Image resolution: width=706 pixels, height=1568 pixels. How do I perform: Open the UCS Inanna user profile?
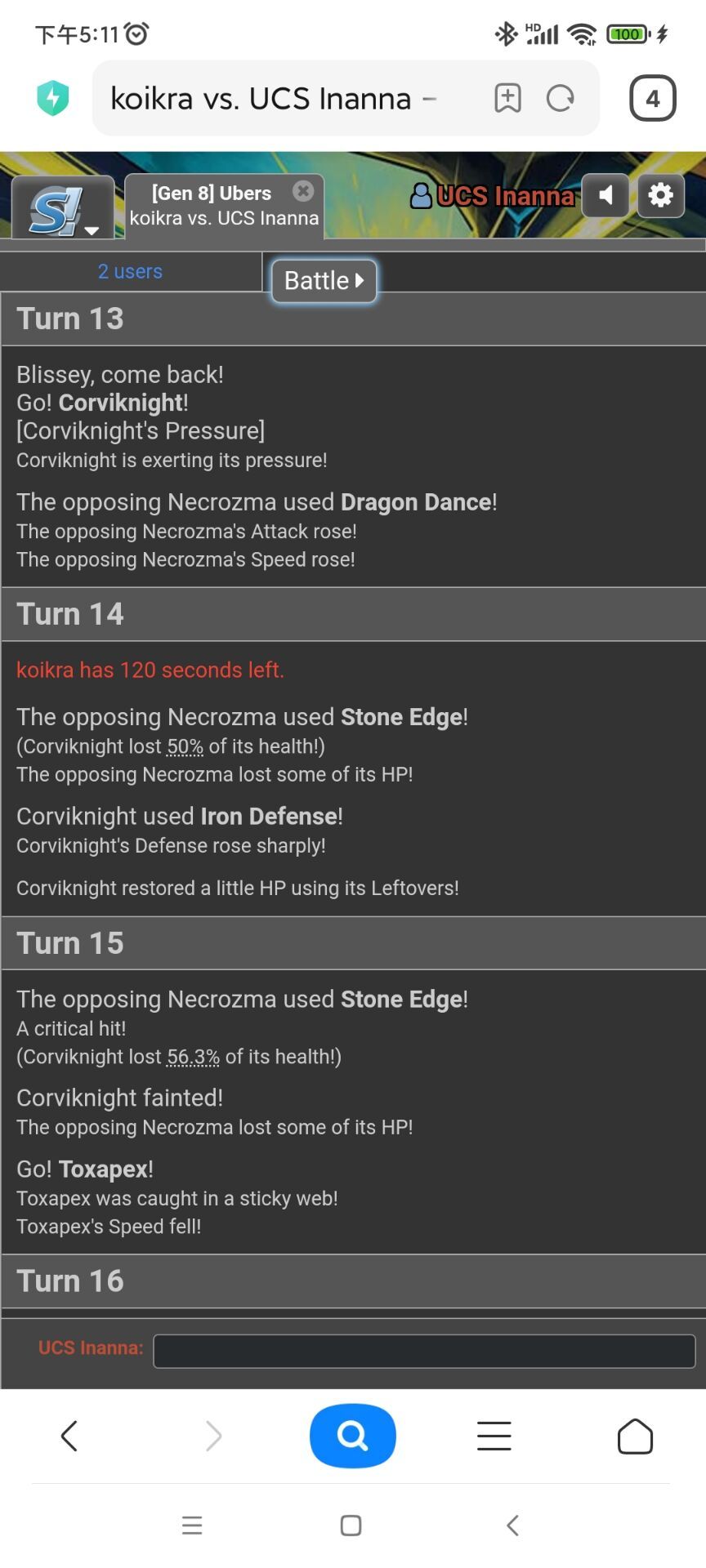point(494,196)
